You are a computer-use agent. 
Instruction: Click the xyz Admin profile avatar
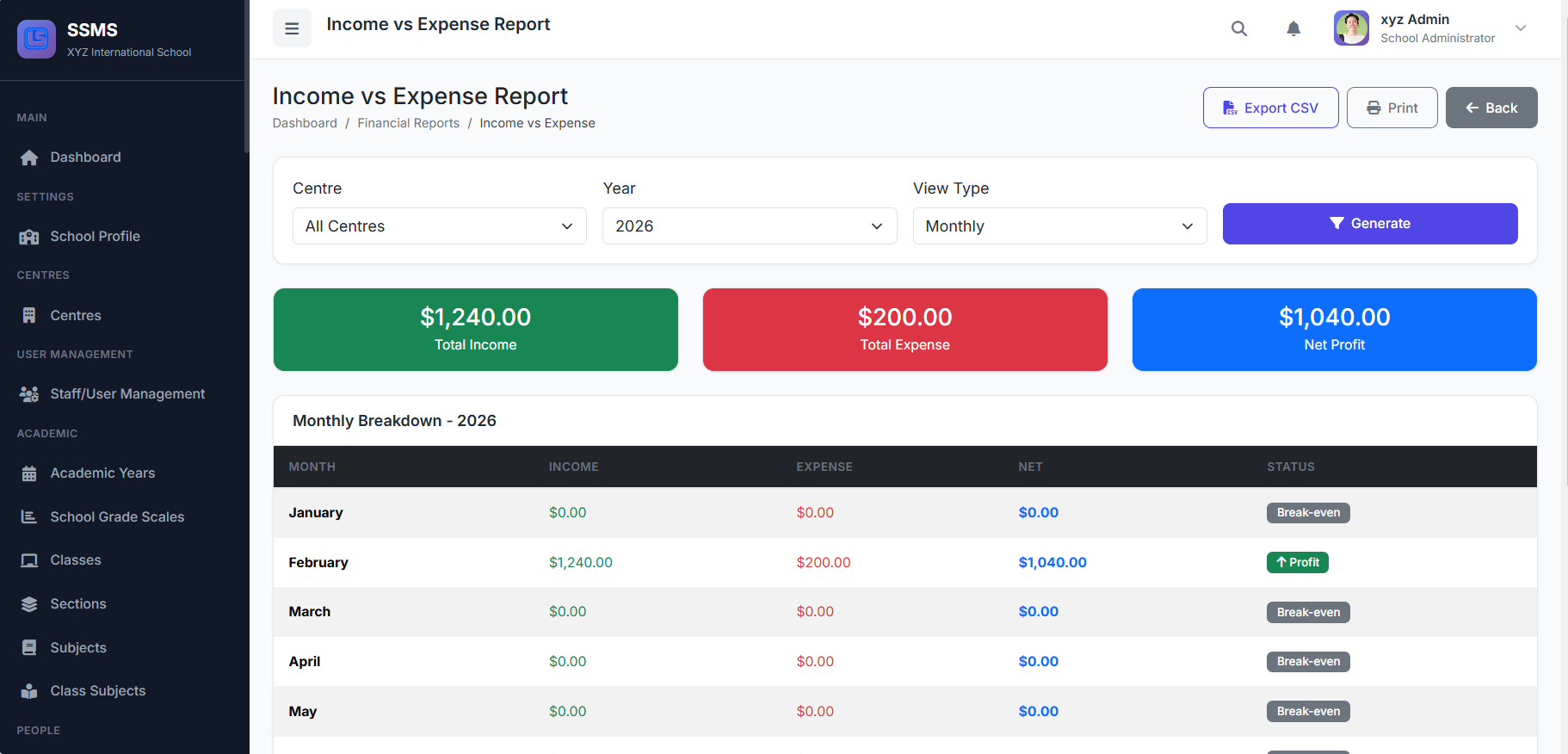click(1350, 28)
